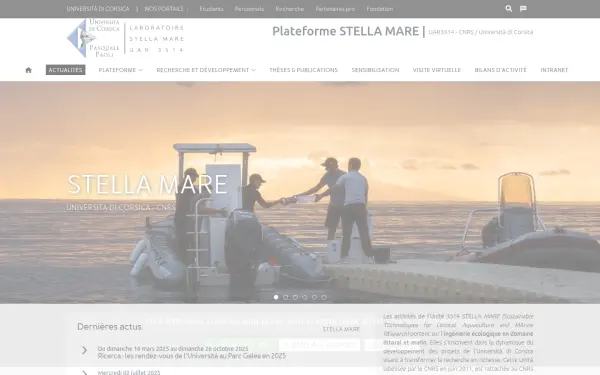Open the Partenaires pro portal link
Viewport: 600px width, 375px height.
pos(335,9)
